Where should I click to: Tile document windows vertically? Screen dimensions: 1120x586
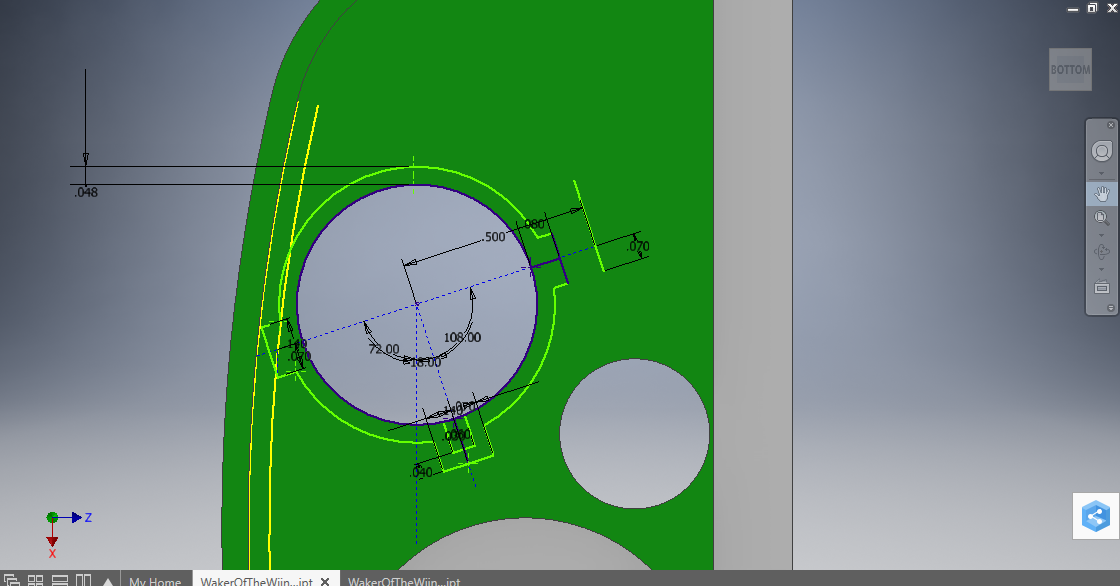click(x=84, y=580)
